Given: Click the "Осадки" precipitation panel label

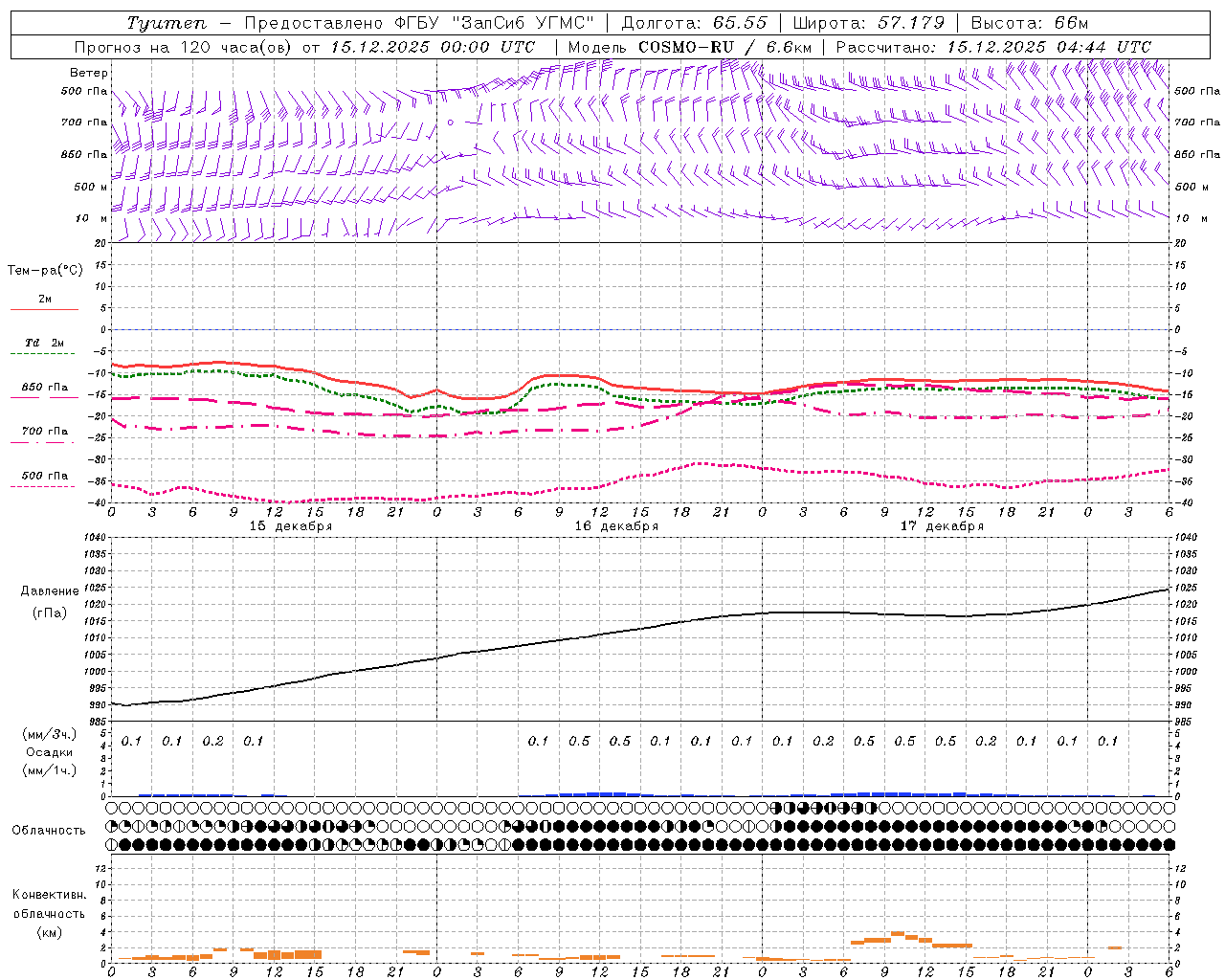Looking at the screenshot, I should tap(50, 752).
